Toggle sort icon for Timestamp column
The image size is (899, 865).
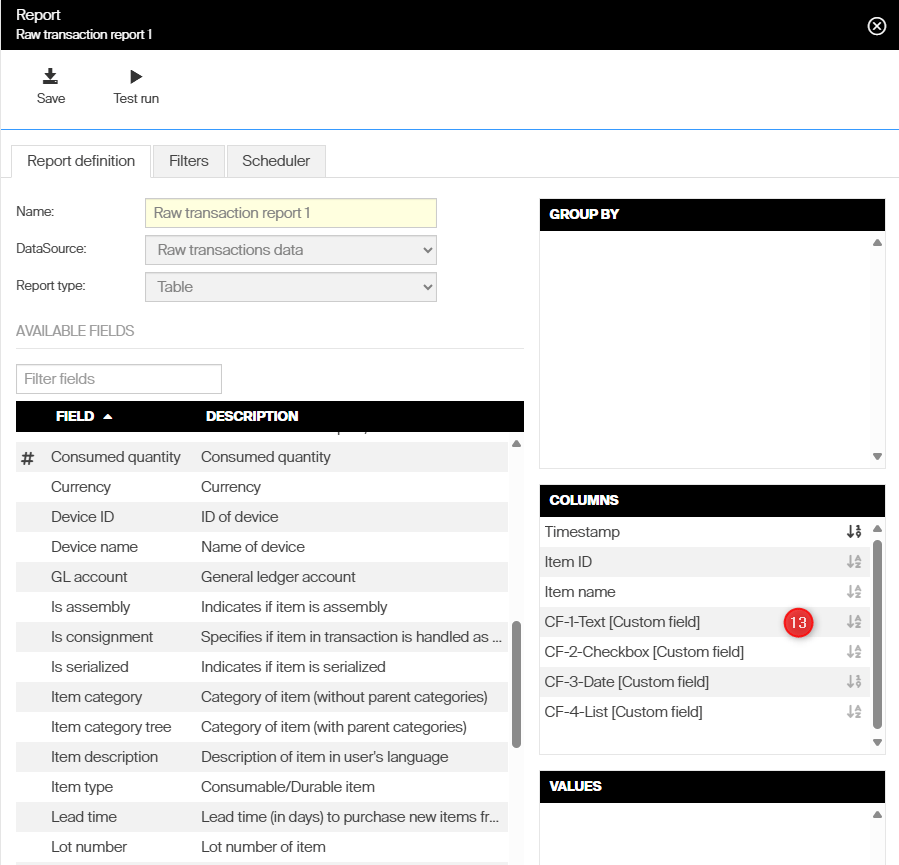pyautogui.click(x=853, y=532)
